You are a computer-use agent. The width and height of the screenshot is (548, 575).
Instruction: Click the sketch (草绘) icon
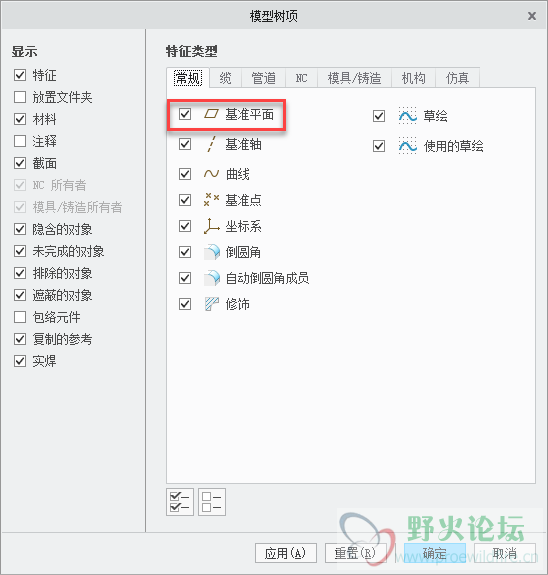408,116
